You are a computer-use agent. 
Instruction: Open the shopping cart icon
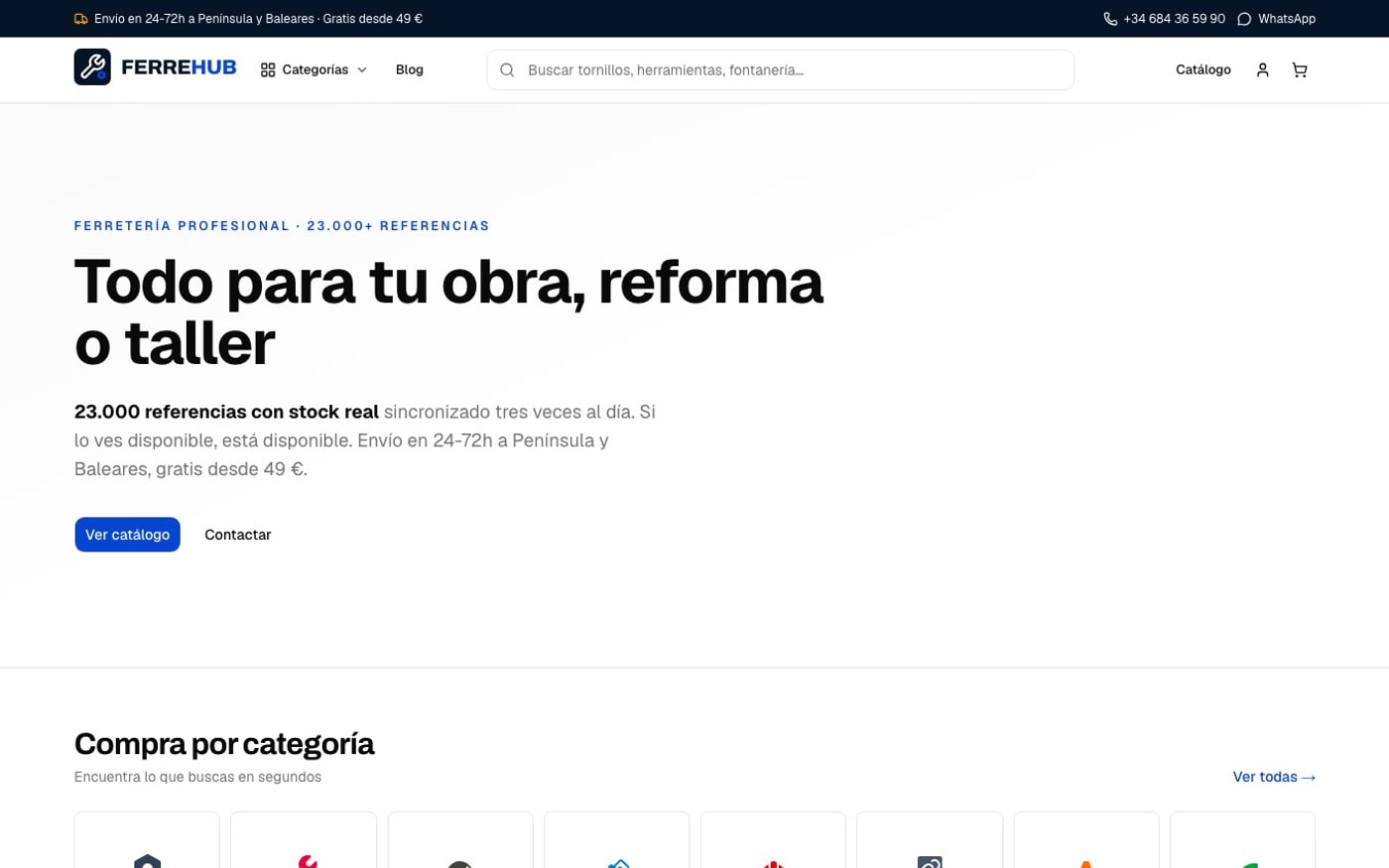[1300, 69]
